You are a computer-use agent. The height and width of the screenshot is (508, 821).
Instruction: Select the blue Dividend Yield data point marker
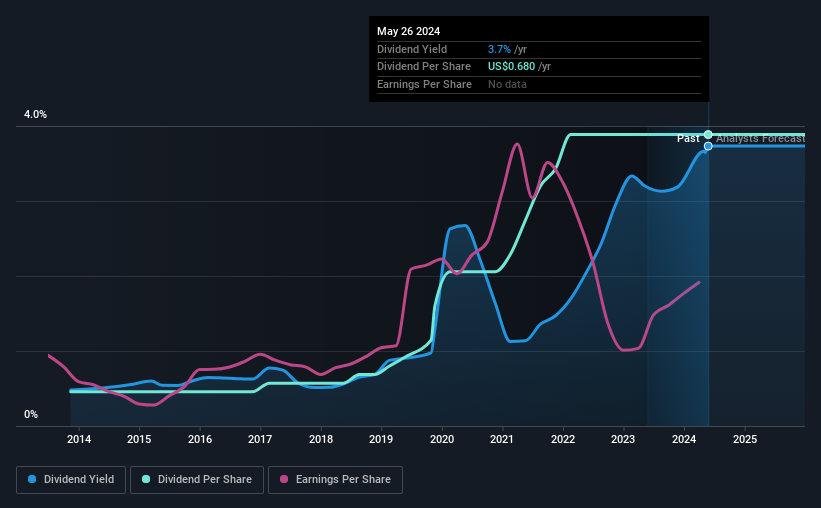708,146
